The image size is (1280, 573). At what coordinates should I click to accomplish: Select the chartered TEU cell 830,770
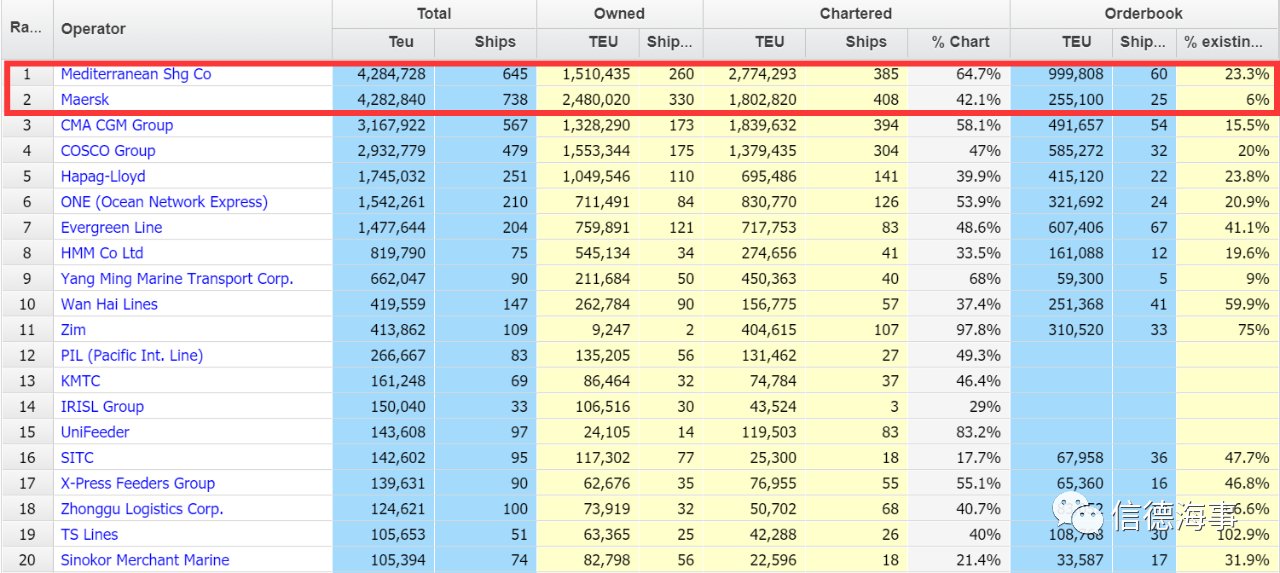[x=754, y=202]
